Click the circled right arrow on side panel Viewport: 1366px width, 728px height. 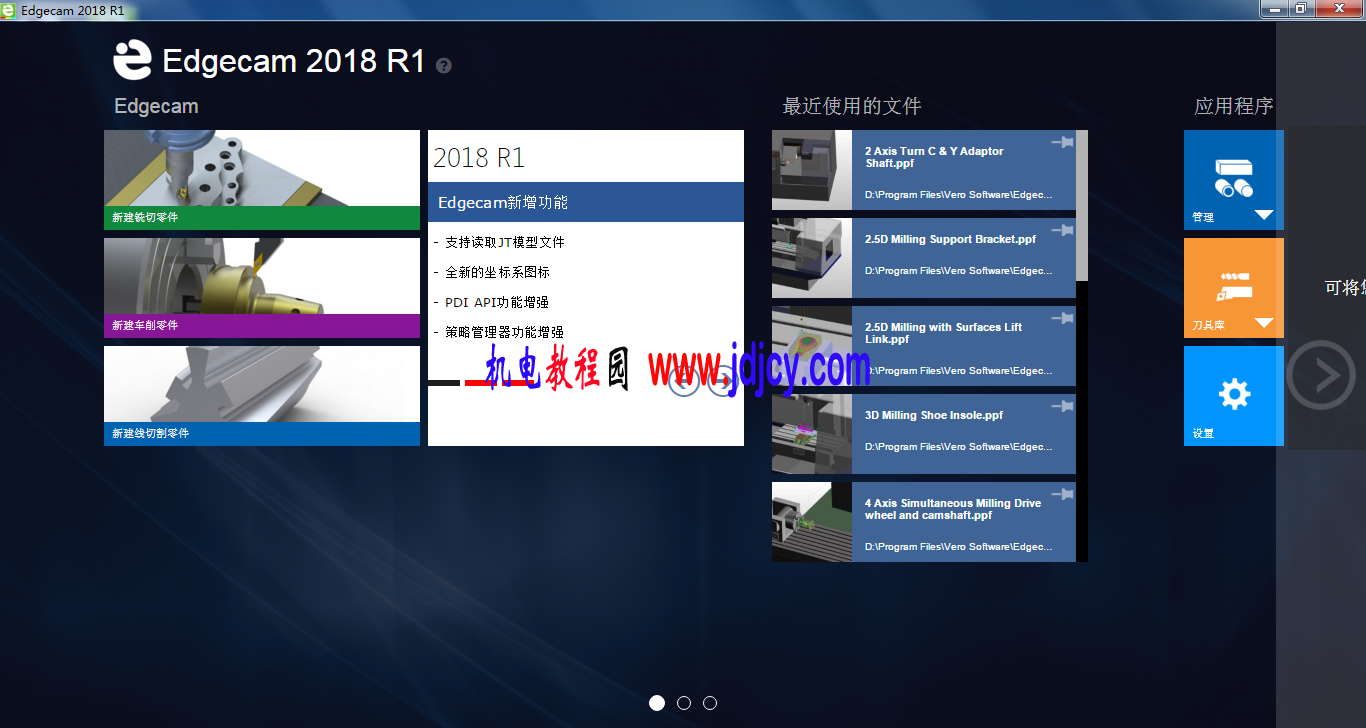click(x=1320, y=375)
